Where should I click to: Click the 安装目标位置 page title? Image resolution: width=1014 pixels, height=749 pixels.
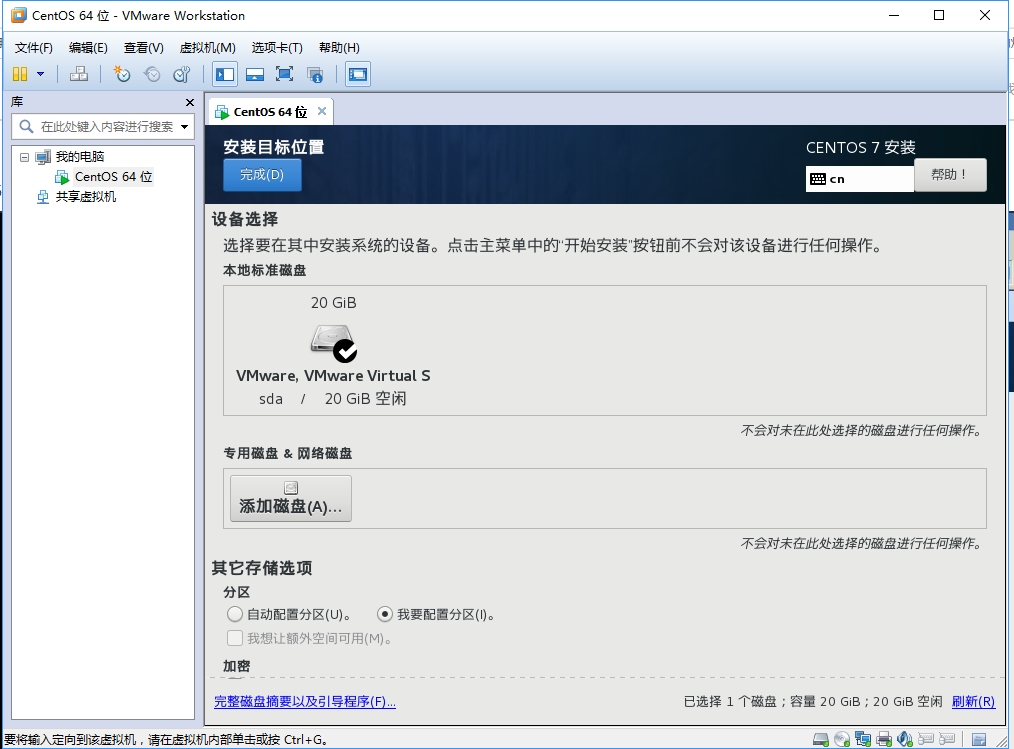(274, 147)
